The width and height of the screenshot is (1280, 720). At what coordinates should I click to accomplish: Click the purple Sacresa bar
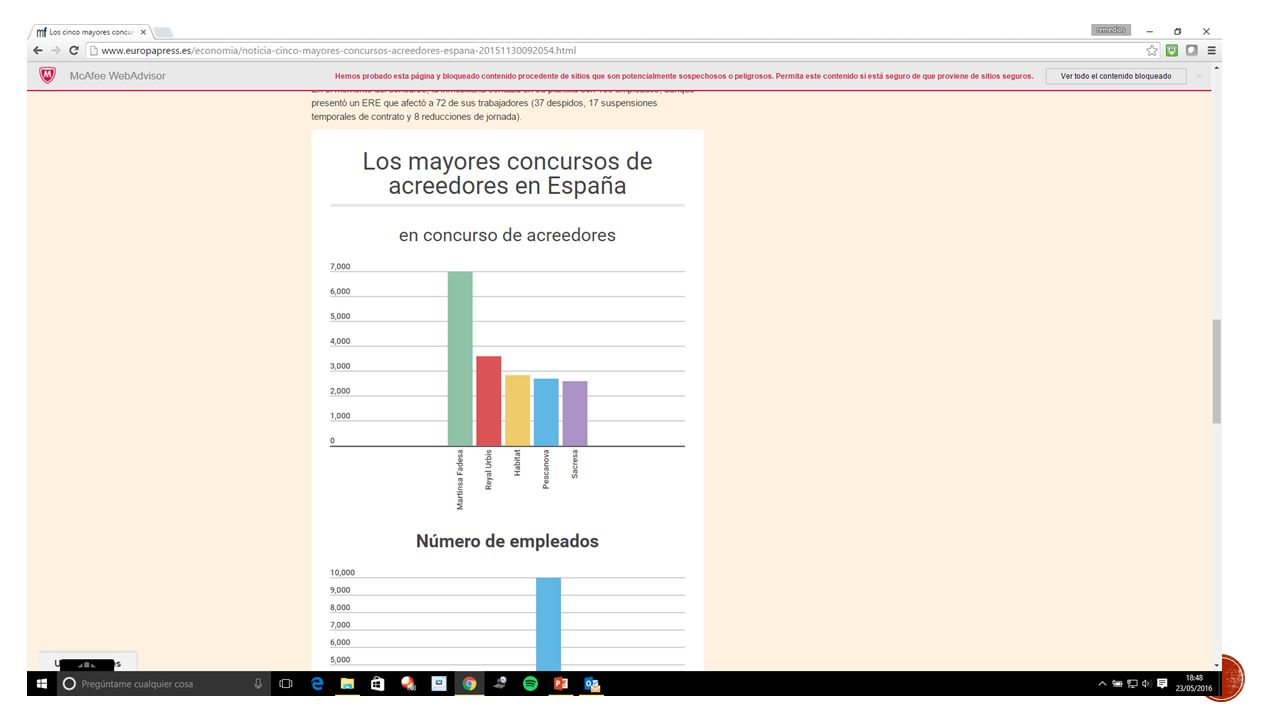pos(575,414)
